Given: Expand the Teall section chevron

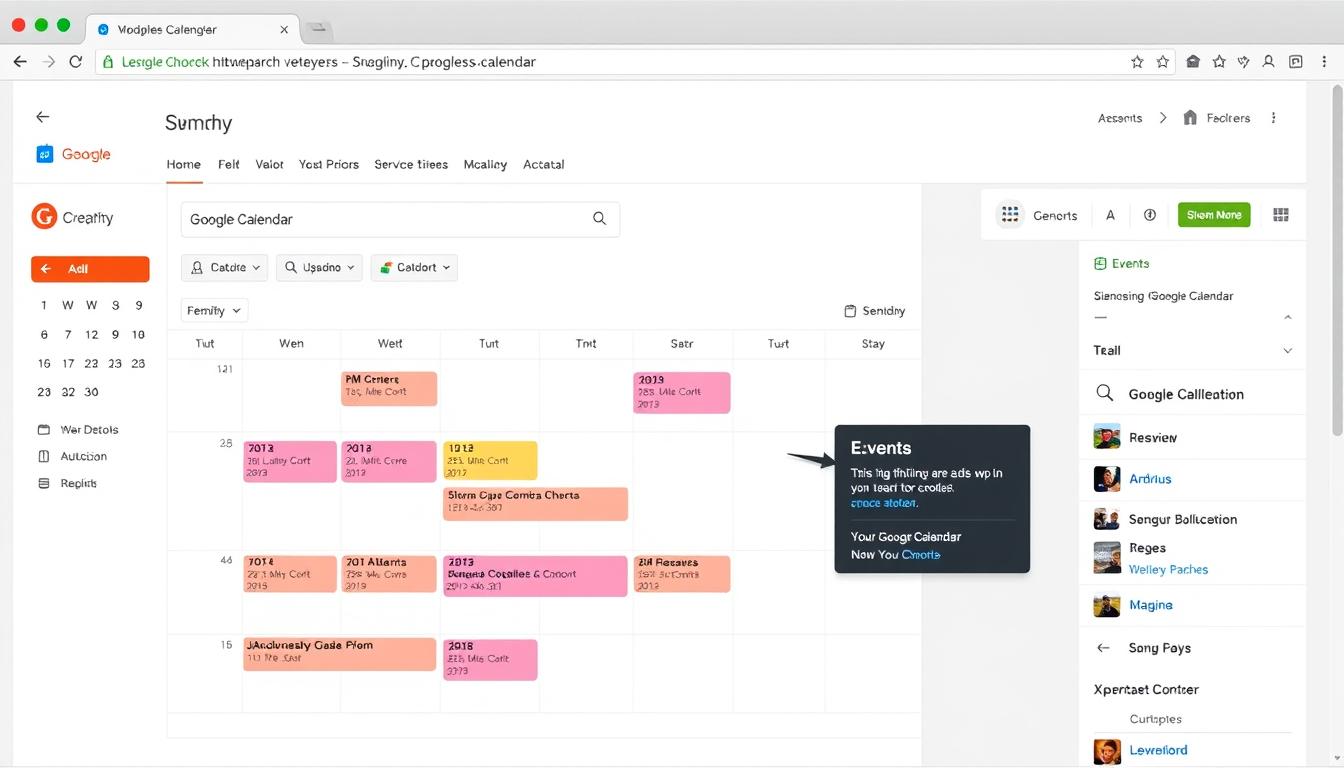Looking at the screenshot, I should [x=1287, y=351].
